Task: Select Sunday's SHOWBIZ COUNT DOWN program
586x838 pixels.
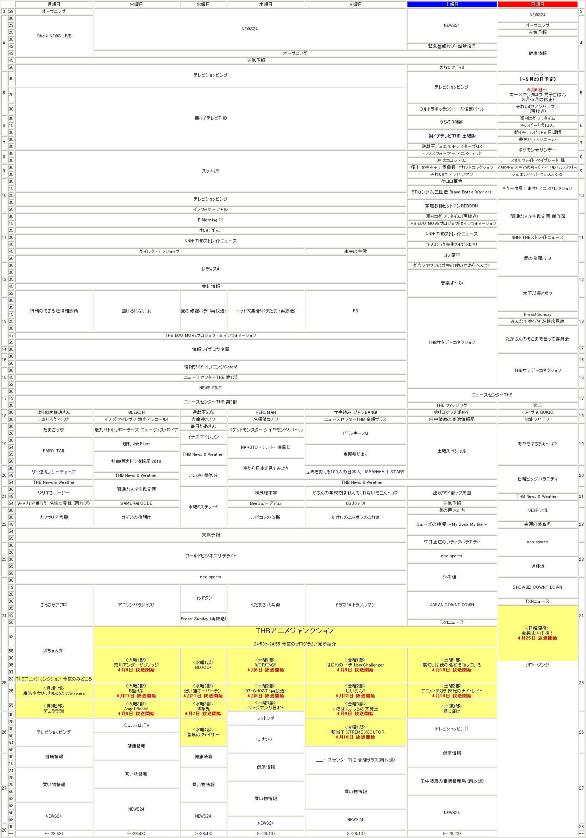Action: pyautogui.click(x=537, y=587)
